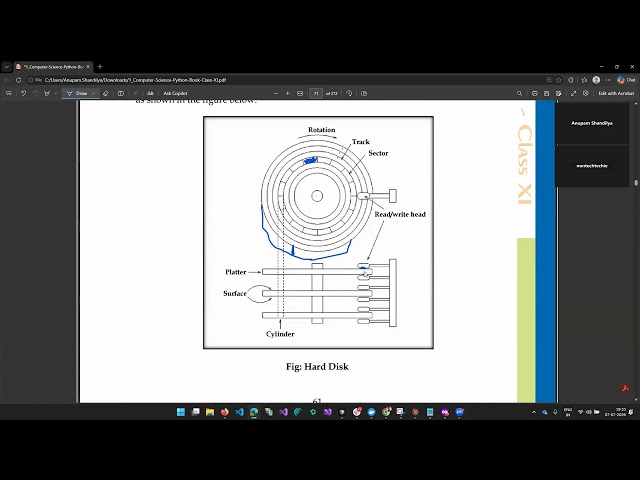
Task: Select the Erase tool
Action: point(106,93)
